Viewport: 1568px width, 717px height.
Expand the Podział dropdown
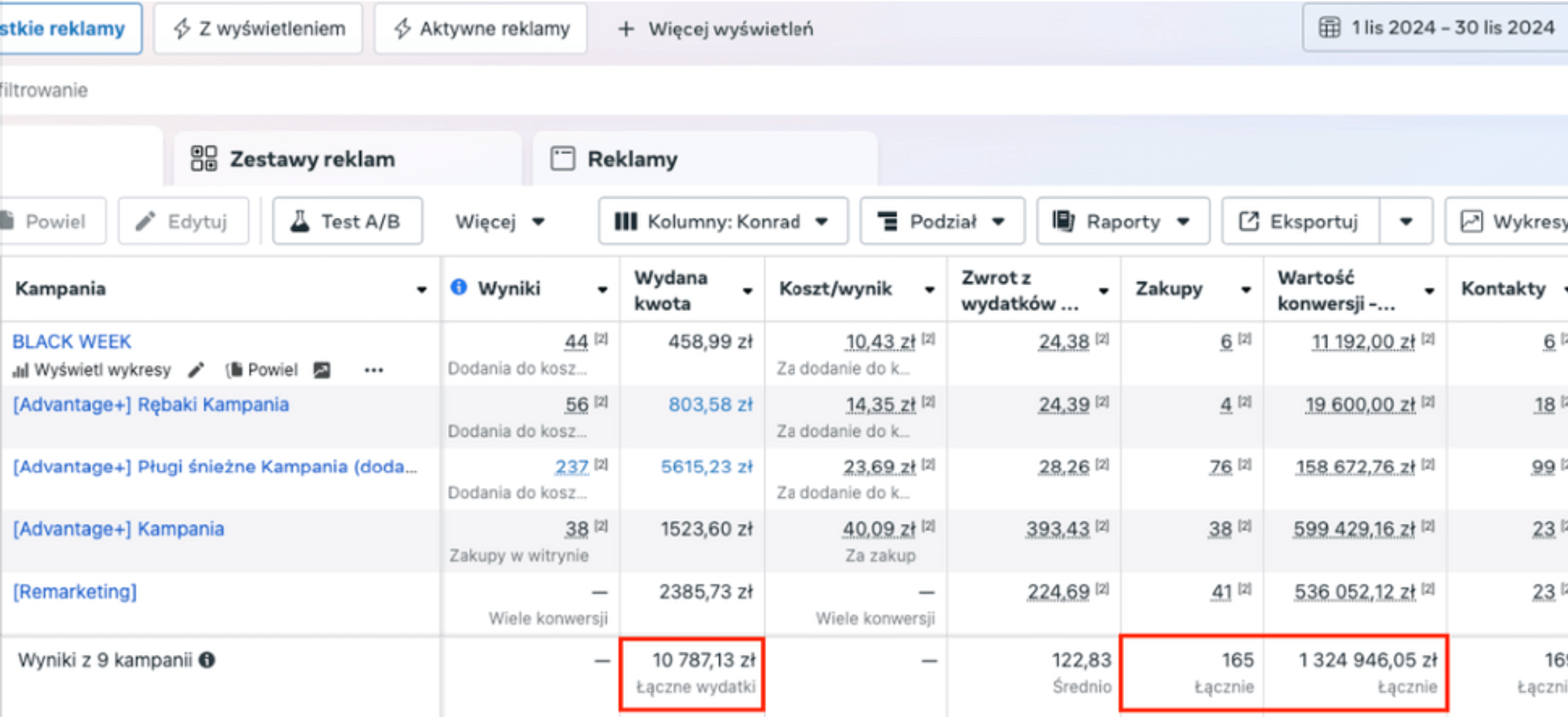click(942, 221)
